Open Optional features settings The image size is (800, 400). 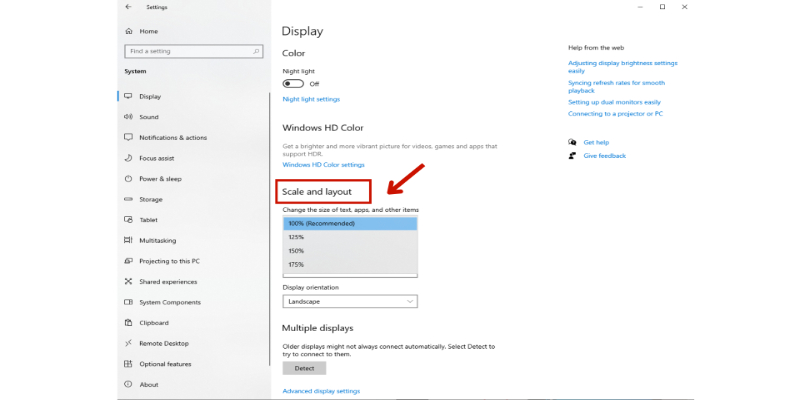[x=165, y=364]
